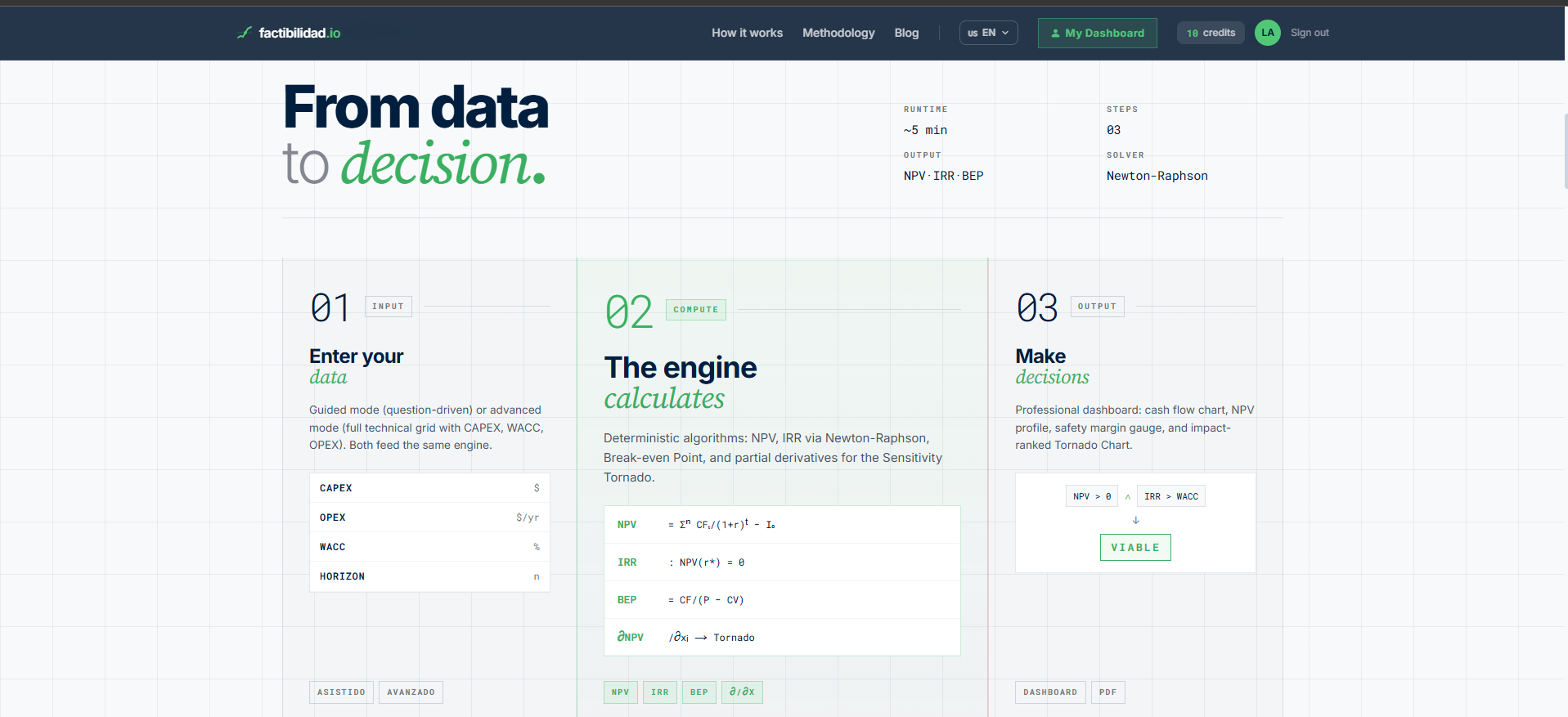
Task: Click the IRR tag under step 02
Action: coord(659,692)
